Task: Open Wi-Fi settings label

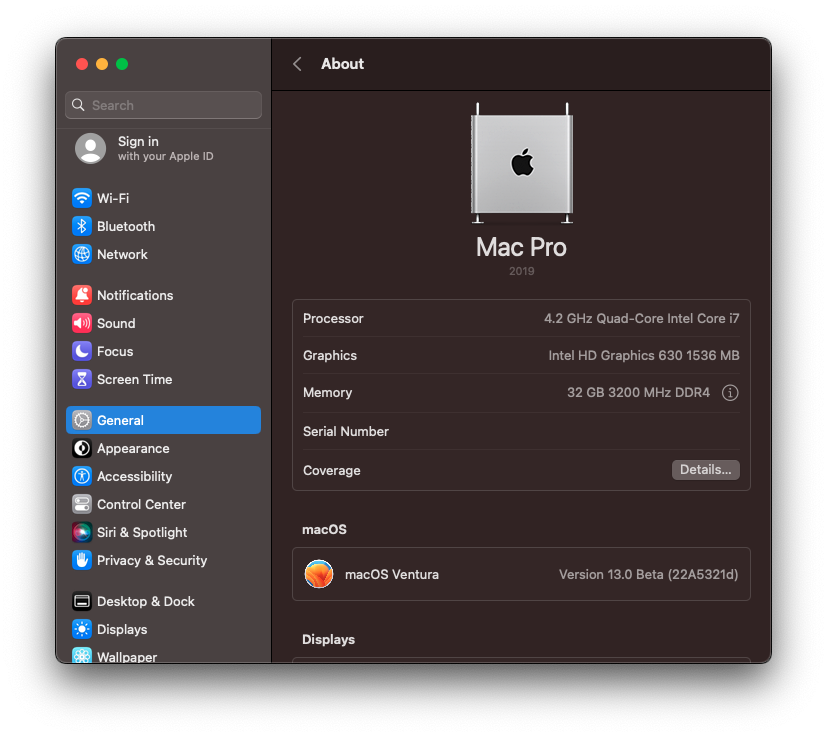Action: (113, 198)
